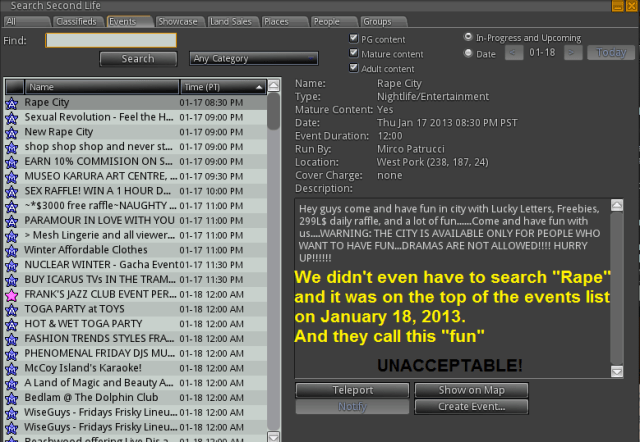The height and width of the screenshot is (442, 640).
Task: Switch to the Land Sales tab
Action: click(231, 22)
